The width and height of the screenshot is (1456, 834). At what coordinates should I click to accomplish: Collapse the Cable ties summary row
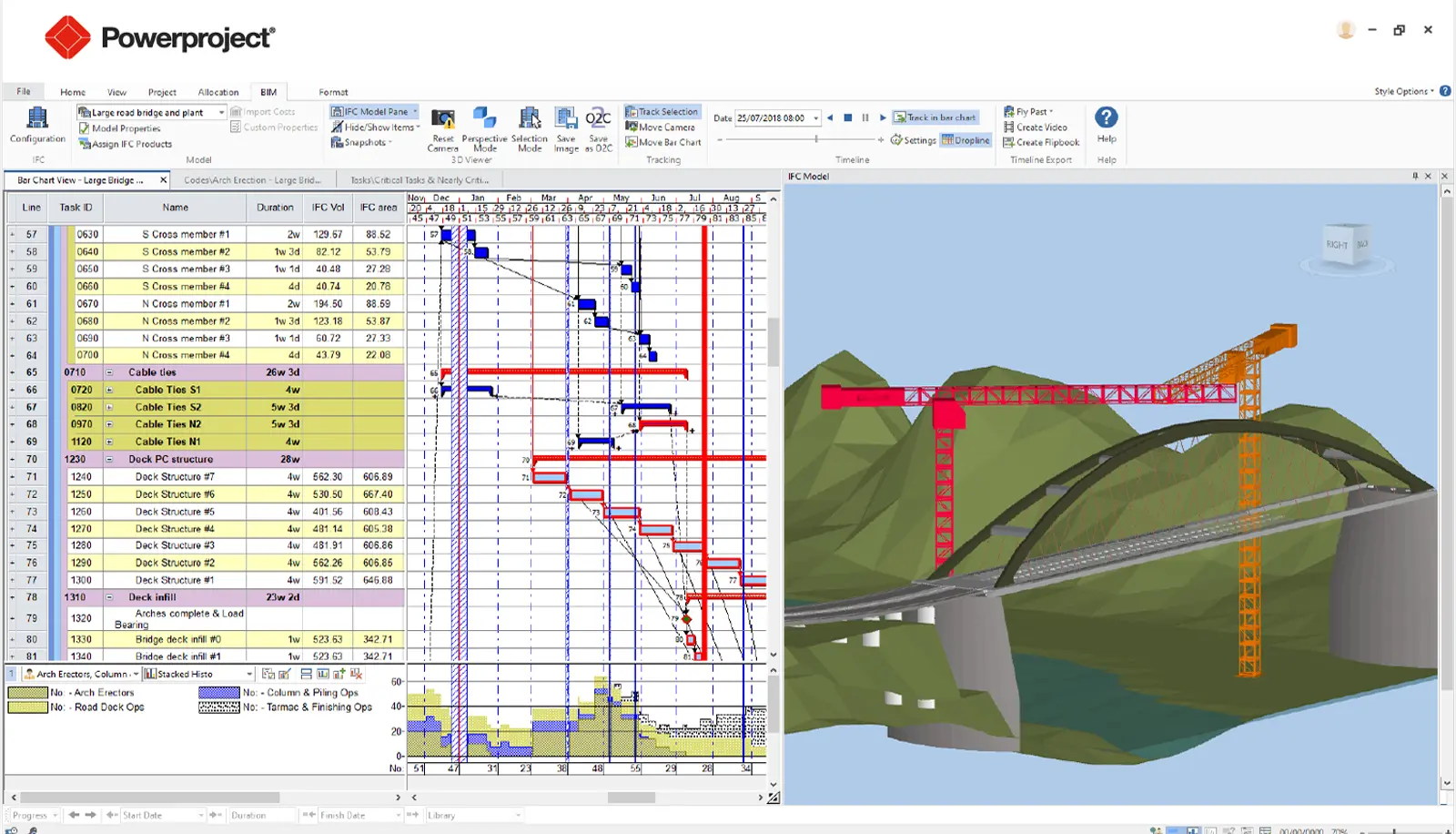tap(108, 371)
